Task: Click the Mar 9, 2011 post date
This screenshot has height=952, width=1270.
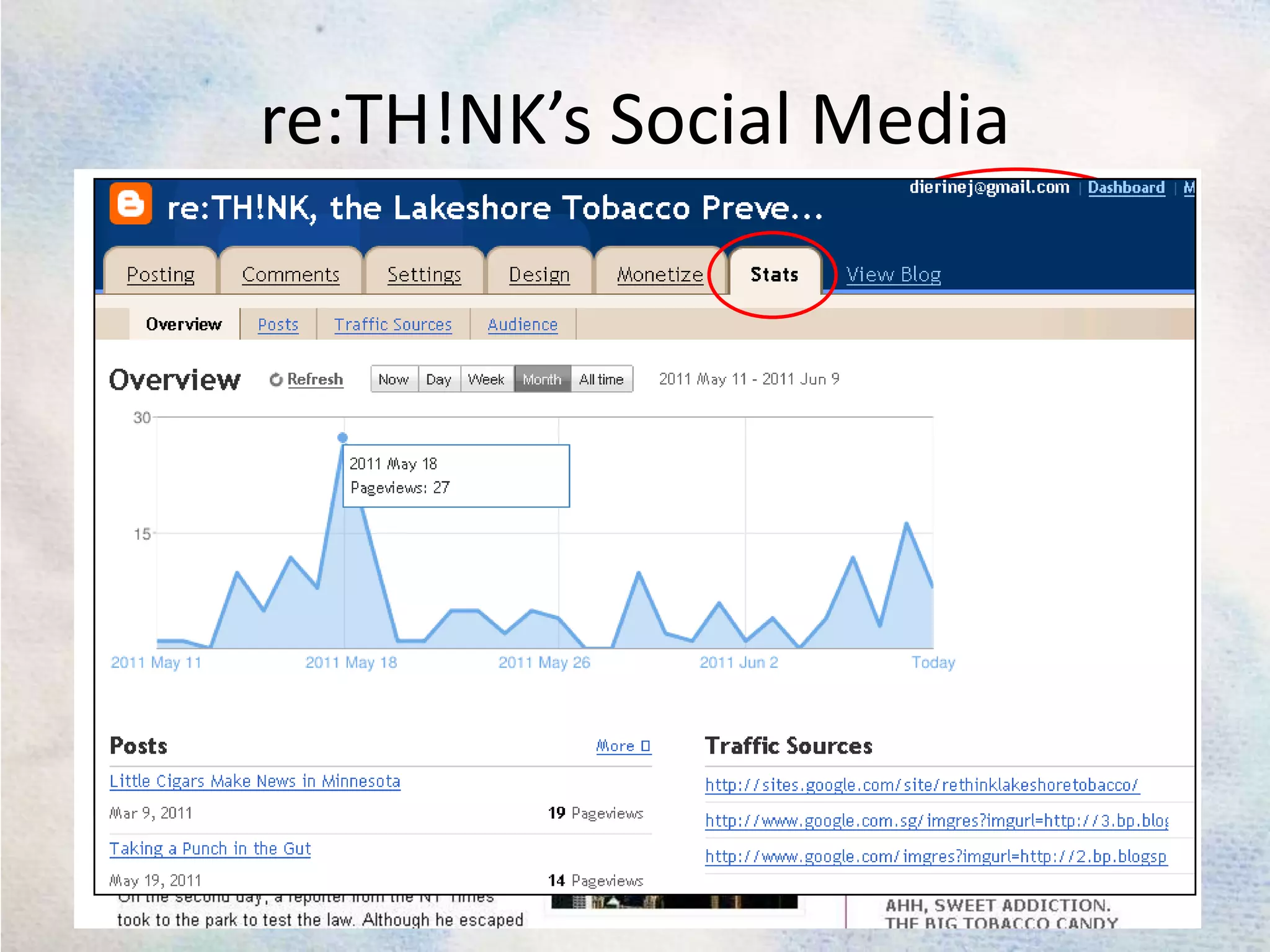Action: [151, 813]
